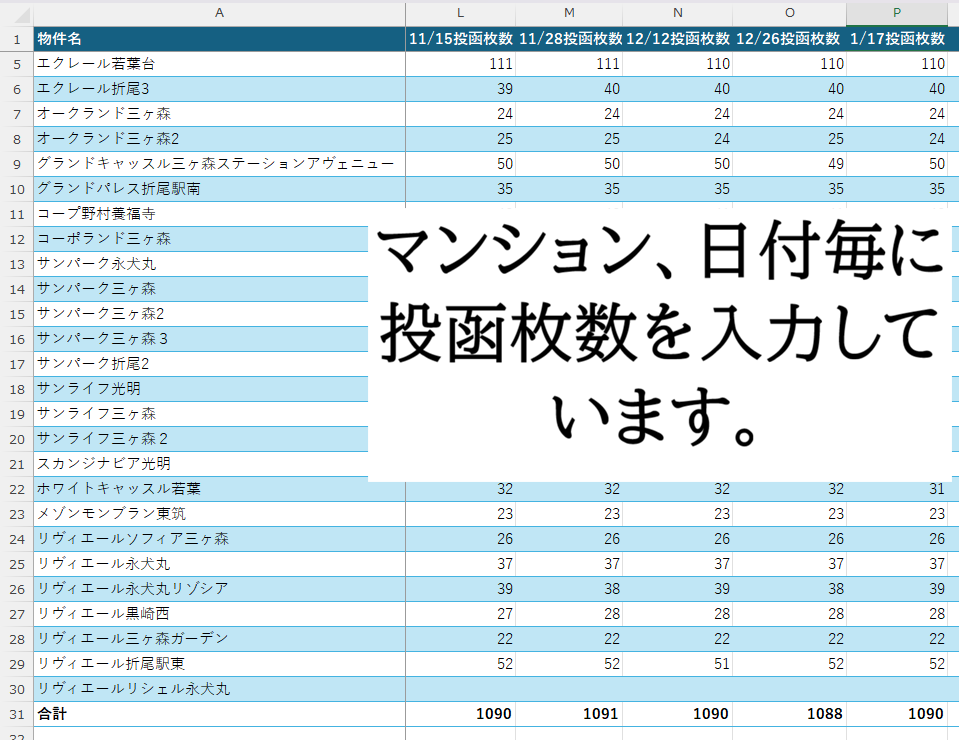Click cell ホワイトキャッスル若葉
This screenshot has height=740, width=959.
pyautogui.click(x=219, y=489)
